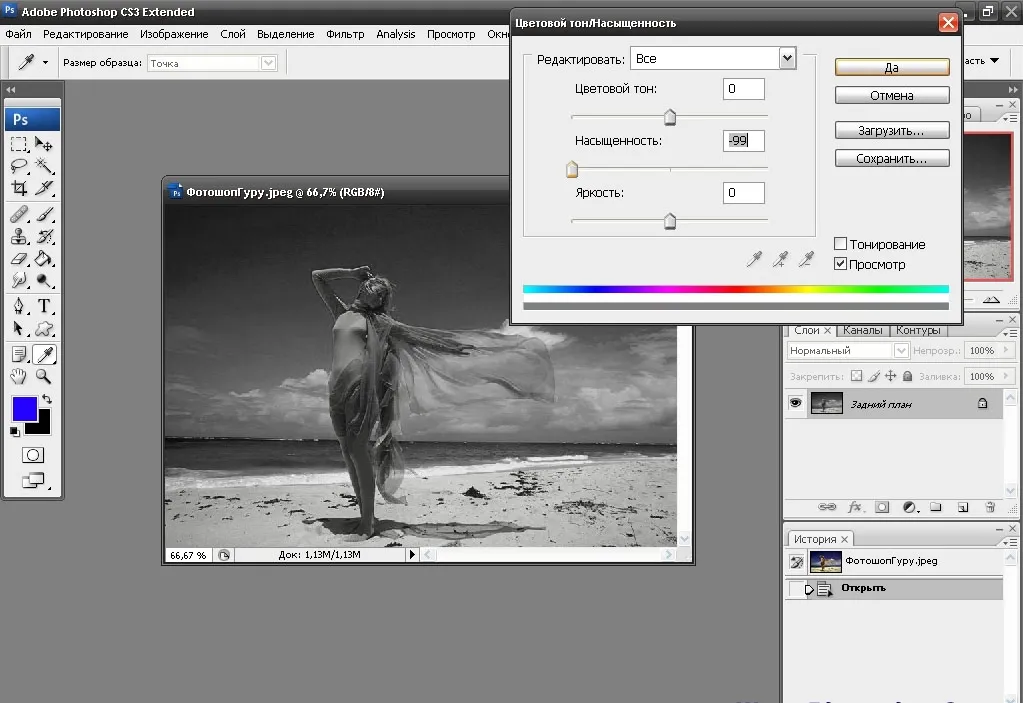Select the Eraser tool
Screen dimensions: 1023x703
click(20, 259)
